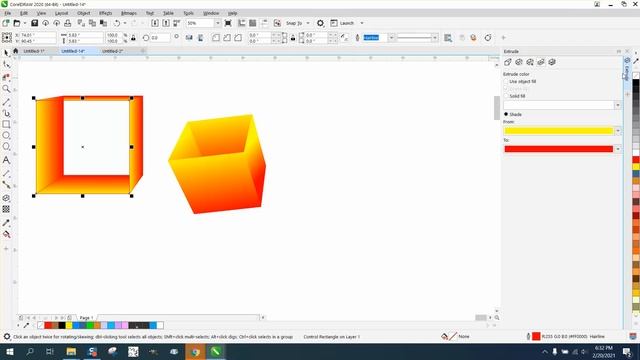Open Chrome from the Windows taskbar
This screenshot has width=640, height=360.
pos(195,351)
